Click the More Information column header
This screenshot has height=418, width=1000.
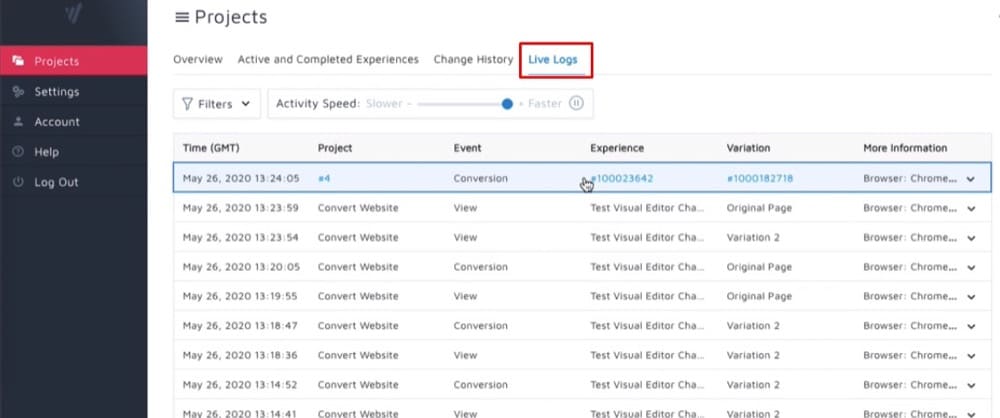pyautogui.click(x=905, y=148)
